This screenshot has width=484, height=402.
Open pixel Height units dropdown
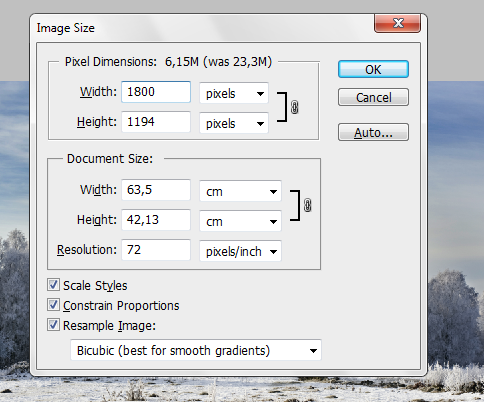[x=234, y=123]
